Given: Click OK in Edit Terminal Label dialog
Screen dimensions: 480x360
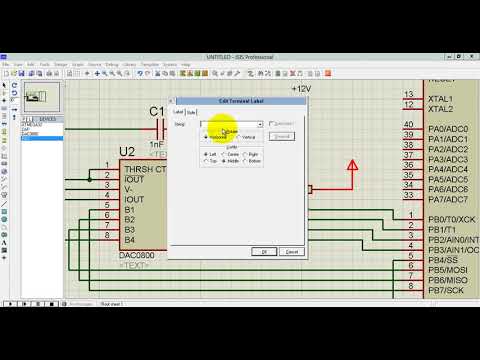Looking at the screenshot, I should pyautogui.click(x=264, y=252).
